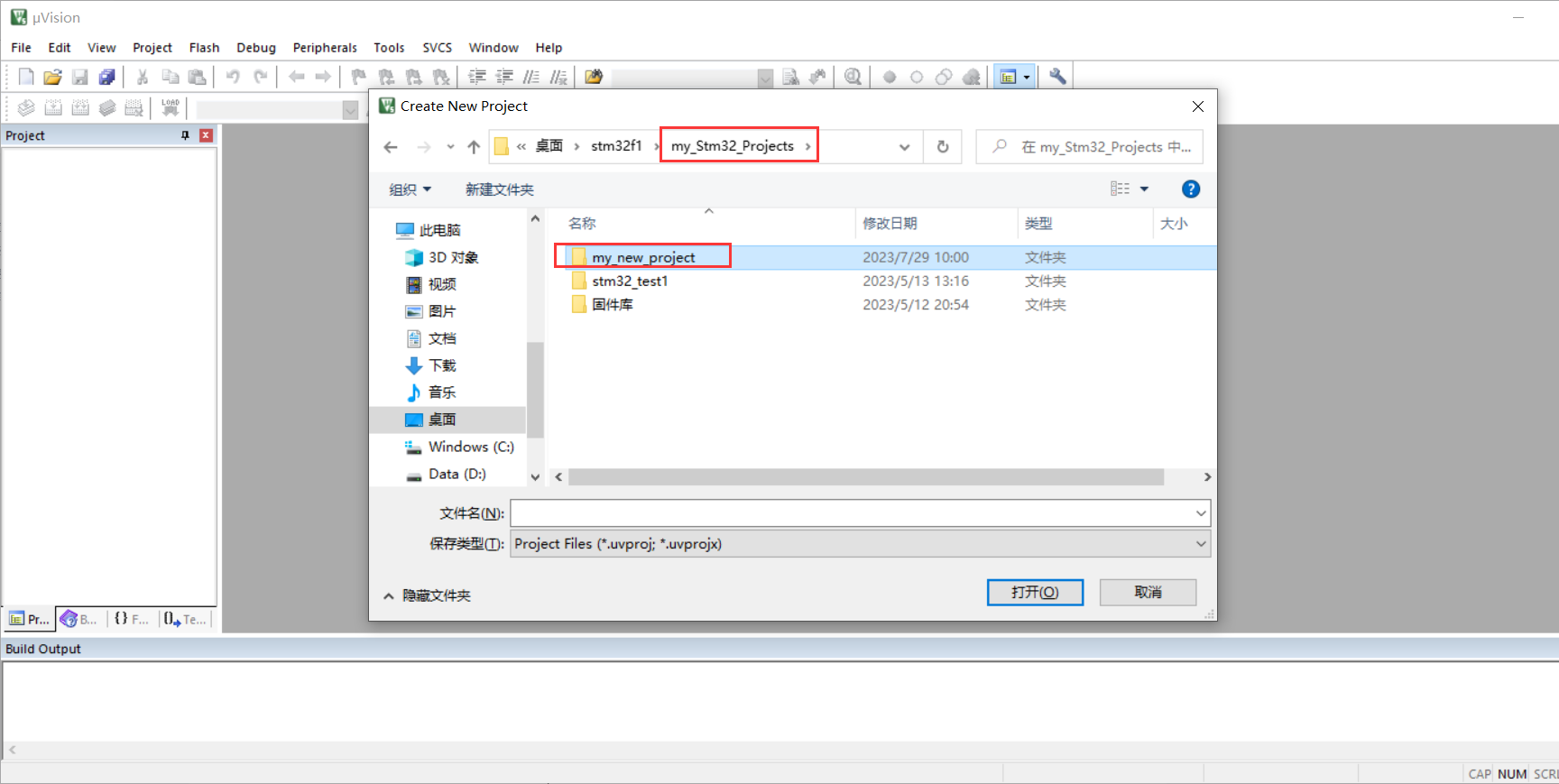The width and height of the screenshot is (1559, 784).
Task: Click the Redo arrow icon
Action: click(x=260, y=77)
